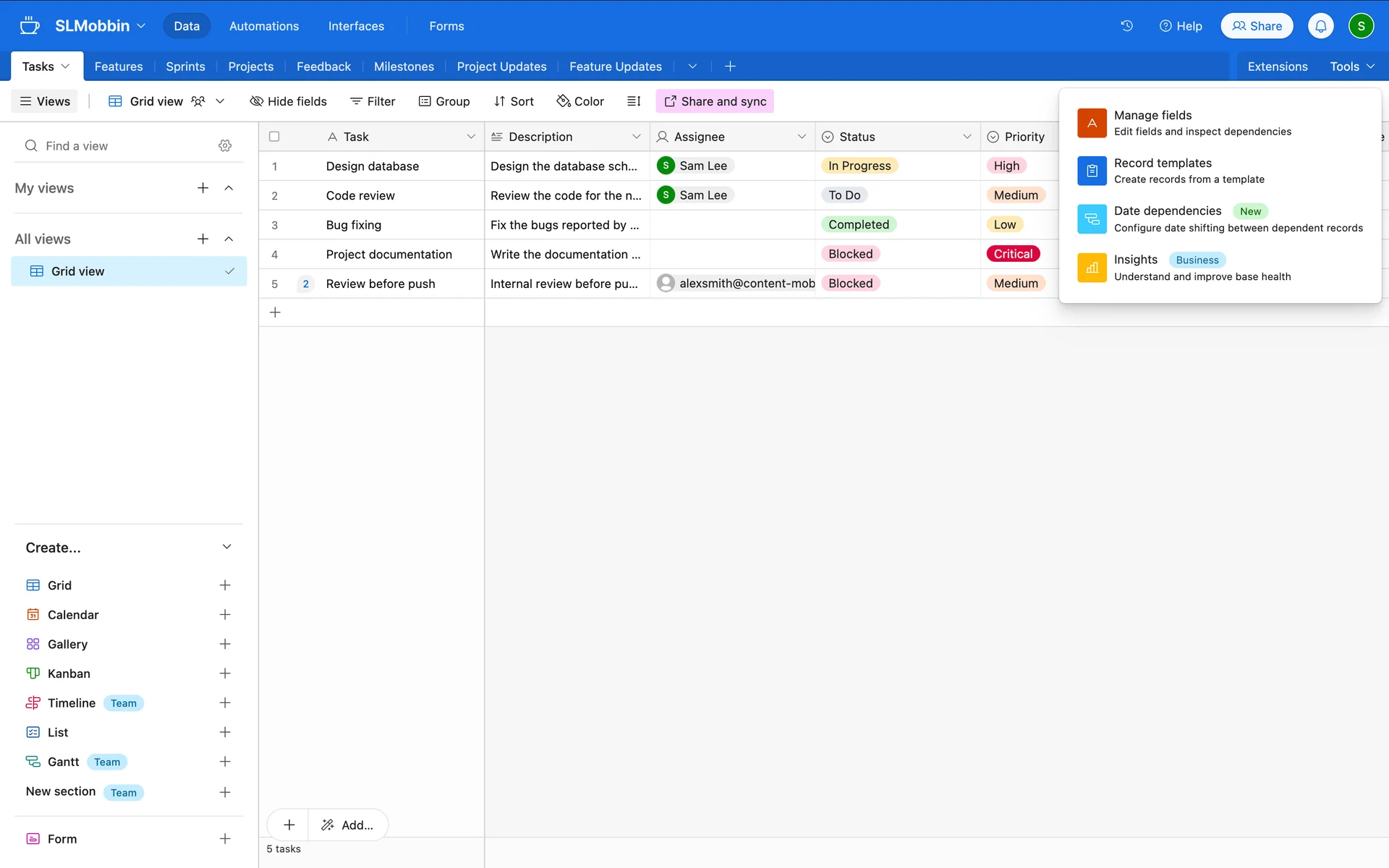Viewport: 1389px width, 868px height.
Task: Add a new table plus icon
Action: tap(730, 67)
